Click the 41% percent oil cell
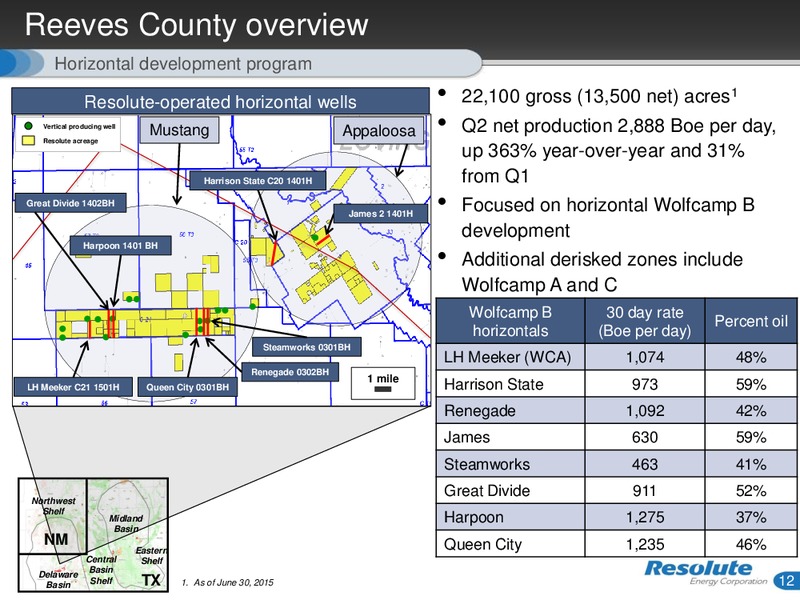This screenshot has height=600, width=800. click(x=751, y=464)
